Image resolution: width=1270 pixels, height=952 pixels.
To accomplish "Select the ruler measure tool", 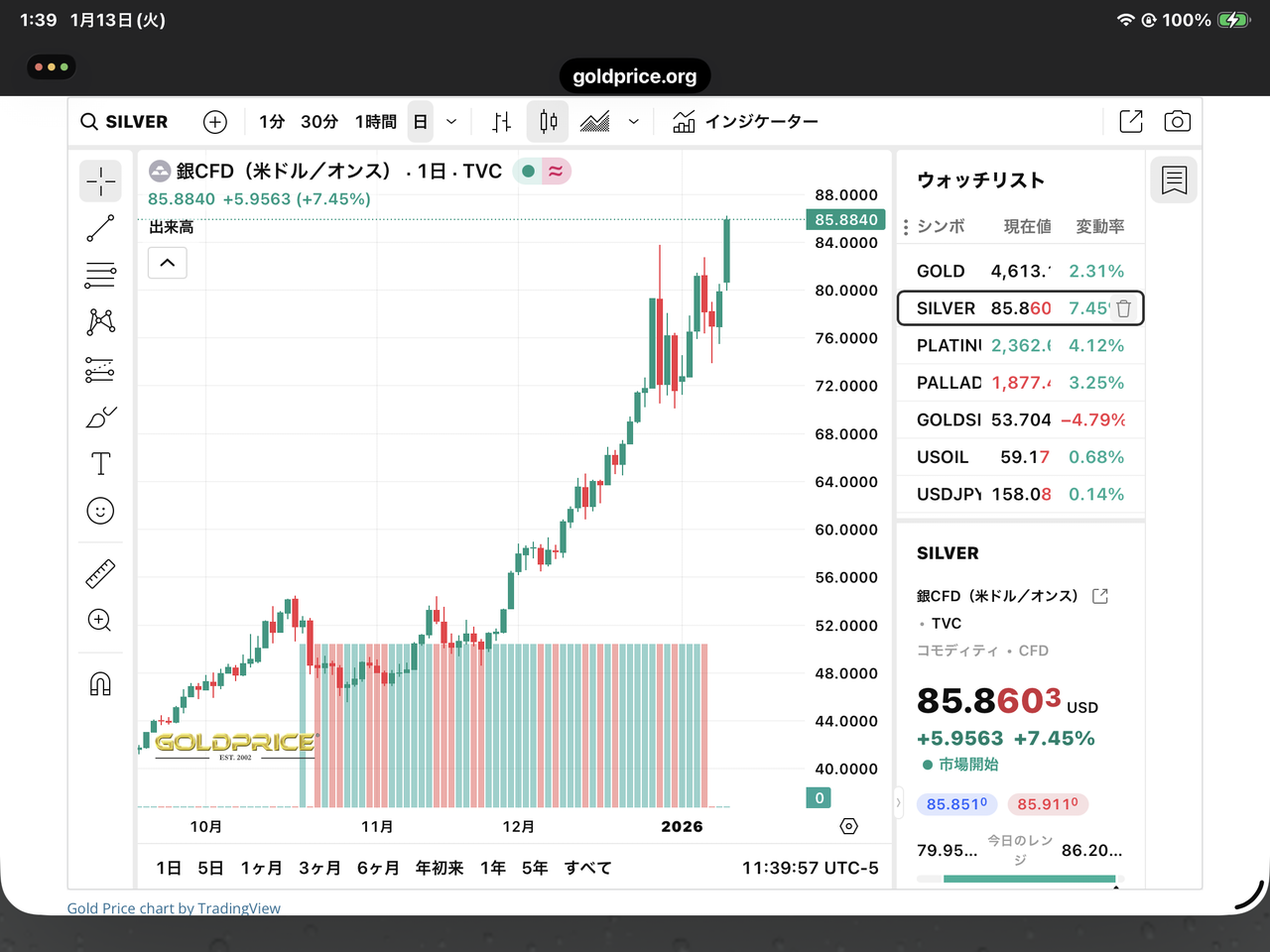I will (100, 573).
